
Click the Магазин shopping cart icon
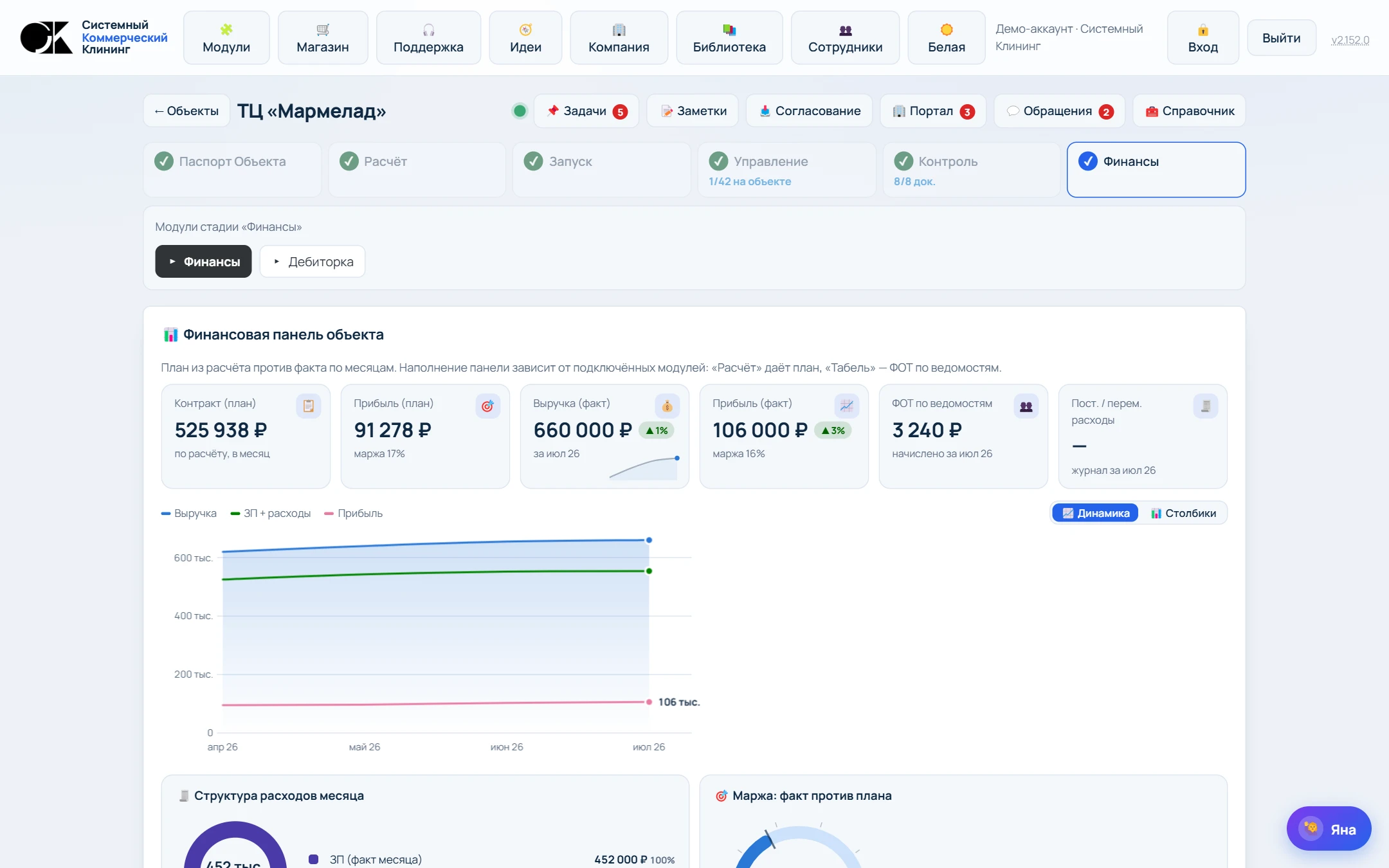(x=323, y=30)
